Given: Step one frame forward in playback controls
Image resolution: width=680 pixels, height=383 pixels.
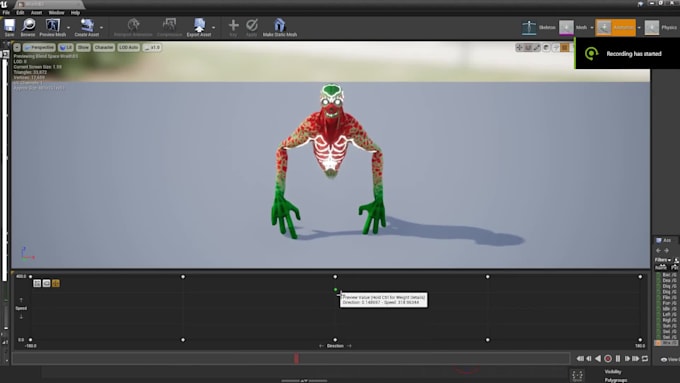Looking at the screenshot, I should [x=627, y=358].
